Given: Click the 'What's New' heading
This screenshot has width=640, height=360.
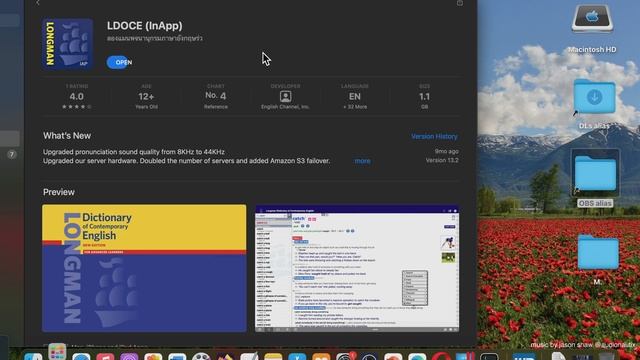Looking at the screenshot, I should (67, 136).
